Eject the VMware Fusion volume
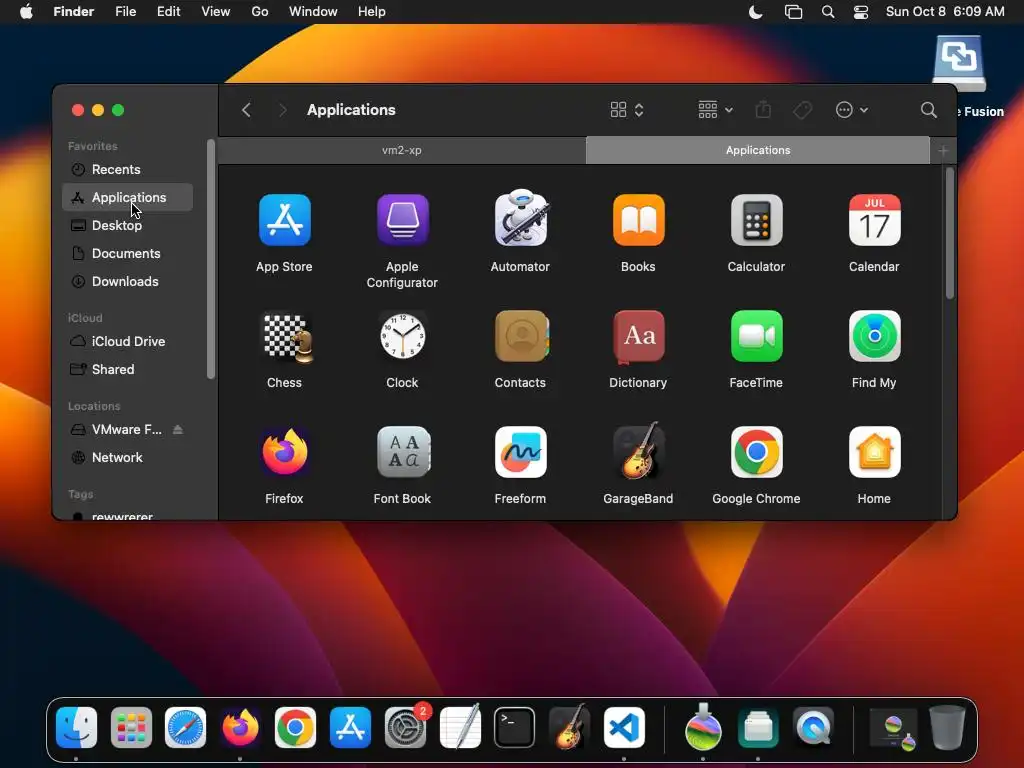Image resolution: width=1024 pixels, height=768 pixels. click(x=178, y=429)
